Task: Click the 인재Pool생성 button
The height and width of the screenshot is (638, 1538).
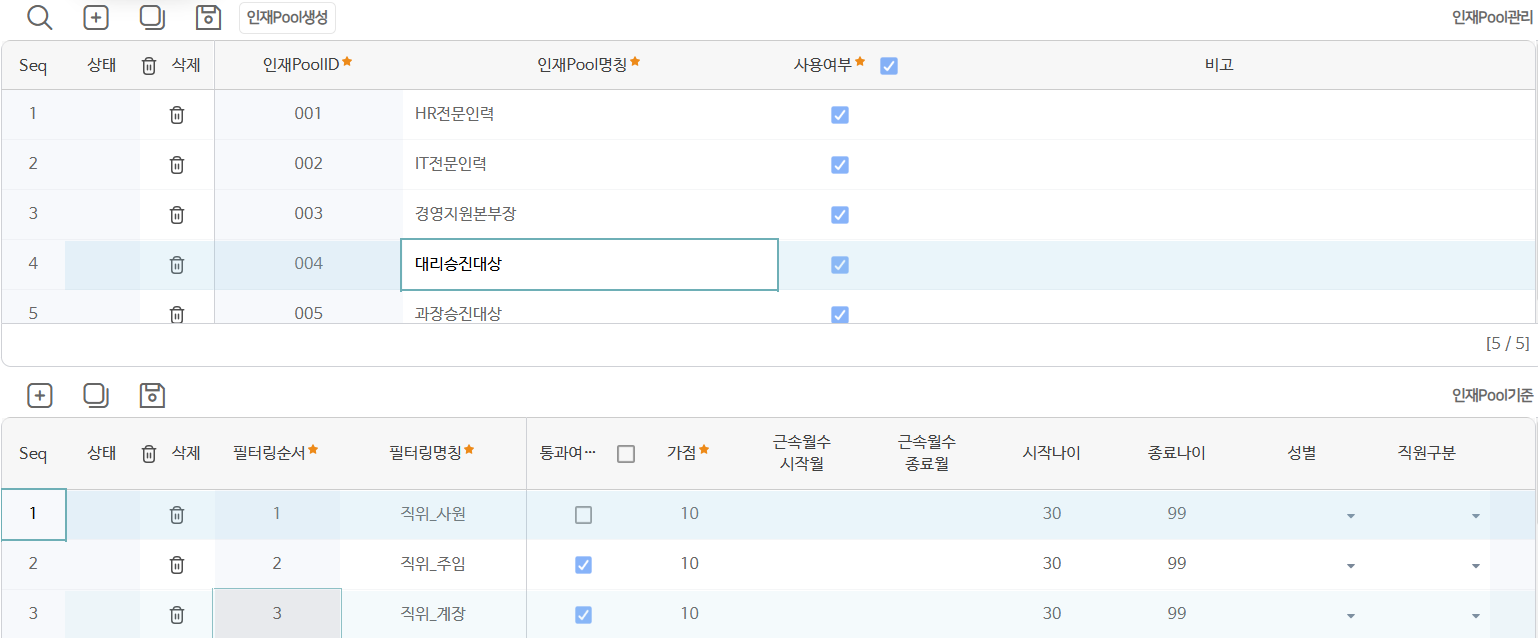Action: (287, 17)
